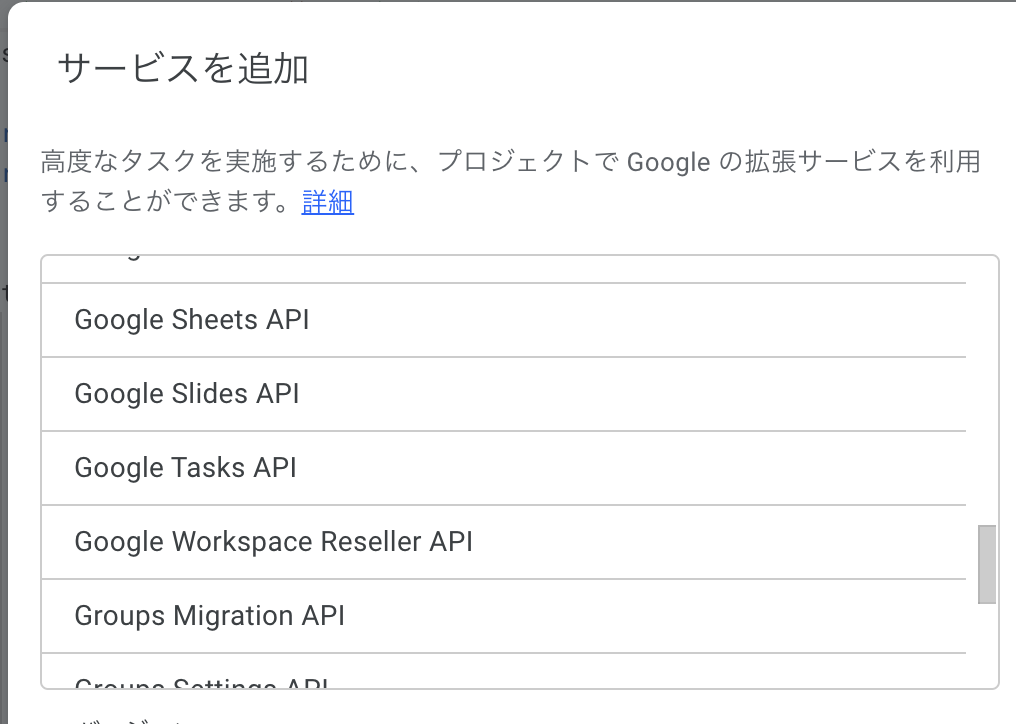This screenshot has height=724, width=1016.
Task: Choose the Google Slides API service
Action: click(187, 394)
